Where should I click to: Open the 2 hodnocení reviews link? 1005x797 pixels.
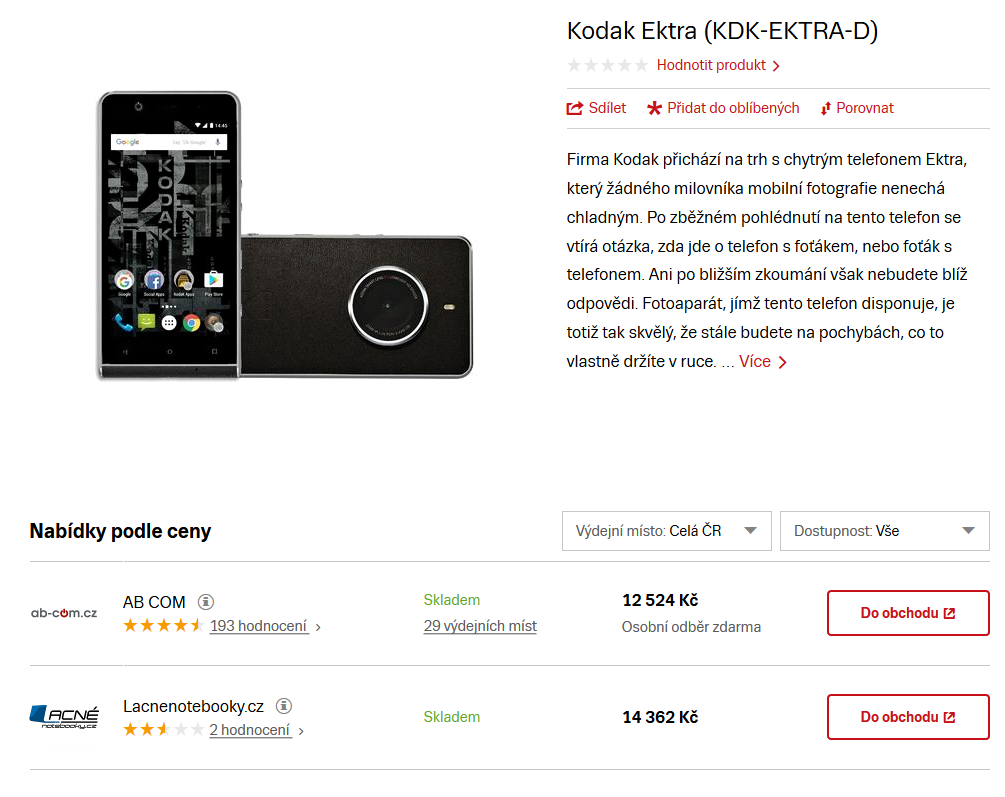[x=250, y=730]
